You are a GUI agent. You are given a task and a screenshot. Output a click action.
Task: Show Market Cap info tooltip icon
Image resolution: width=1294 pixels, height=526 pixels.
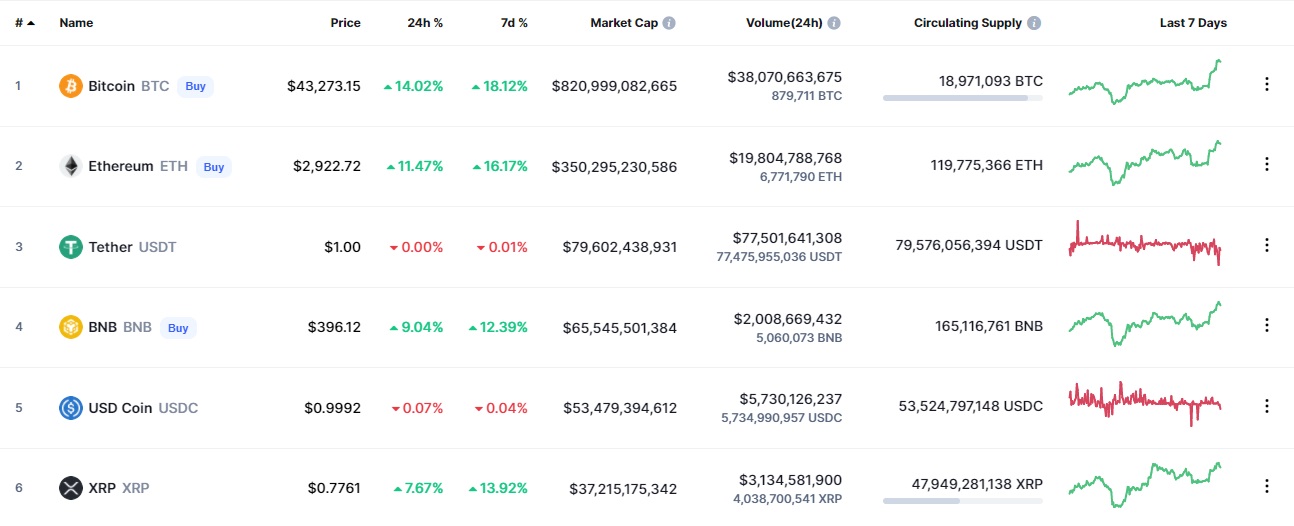click(669, 23)
